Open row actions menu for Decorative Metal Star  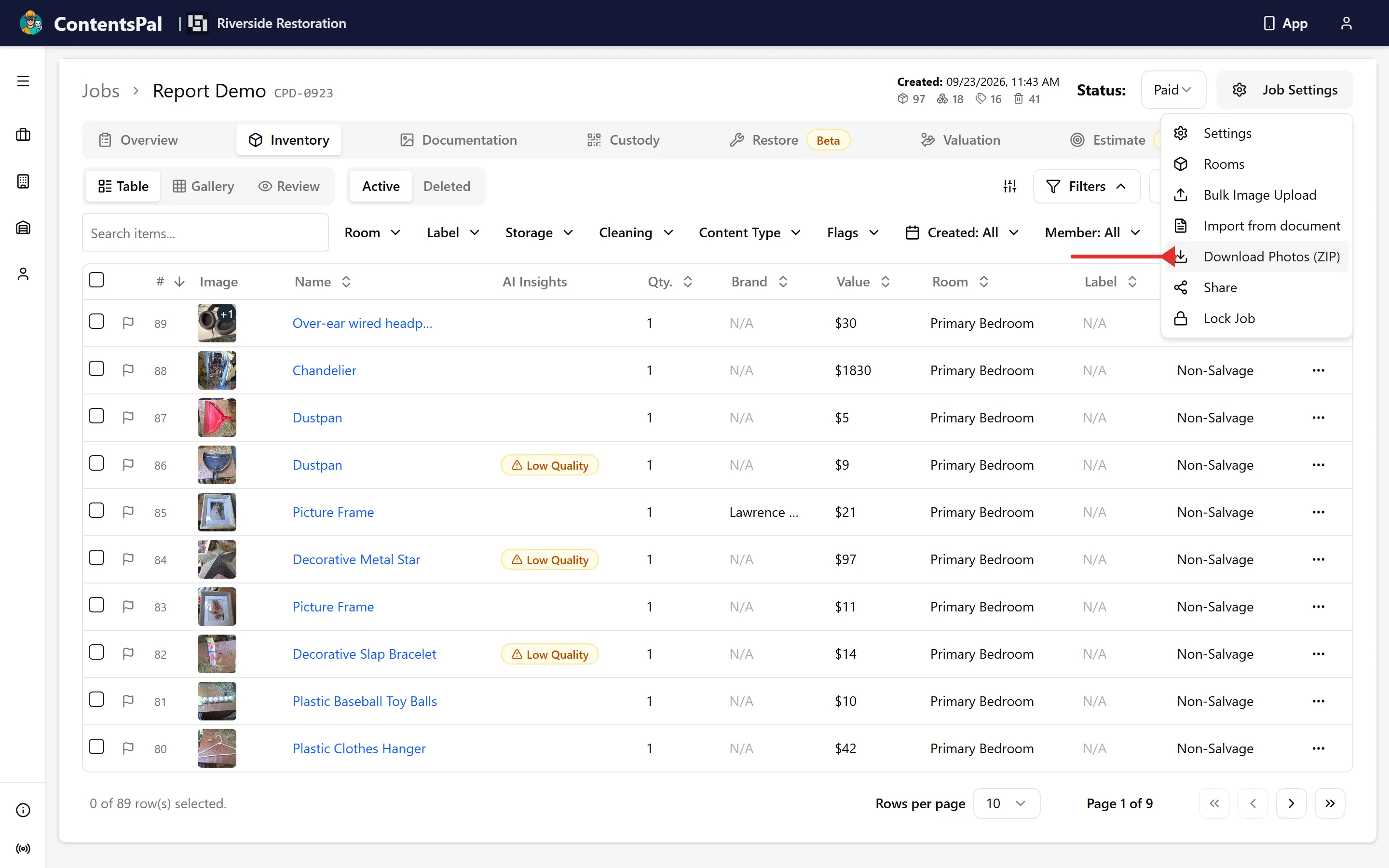(1319, 559)
